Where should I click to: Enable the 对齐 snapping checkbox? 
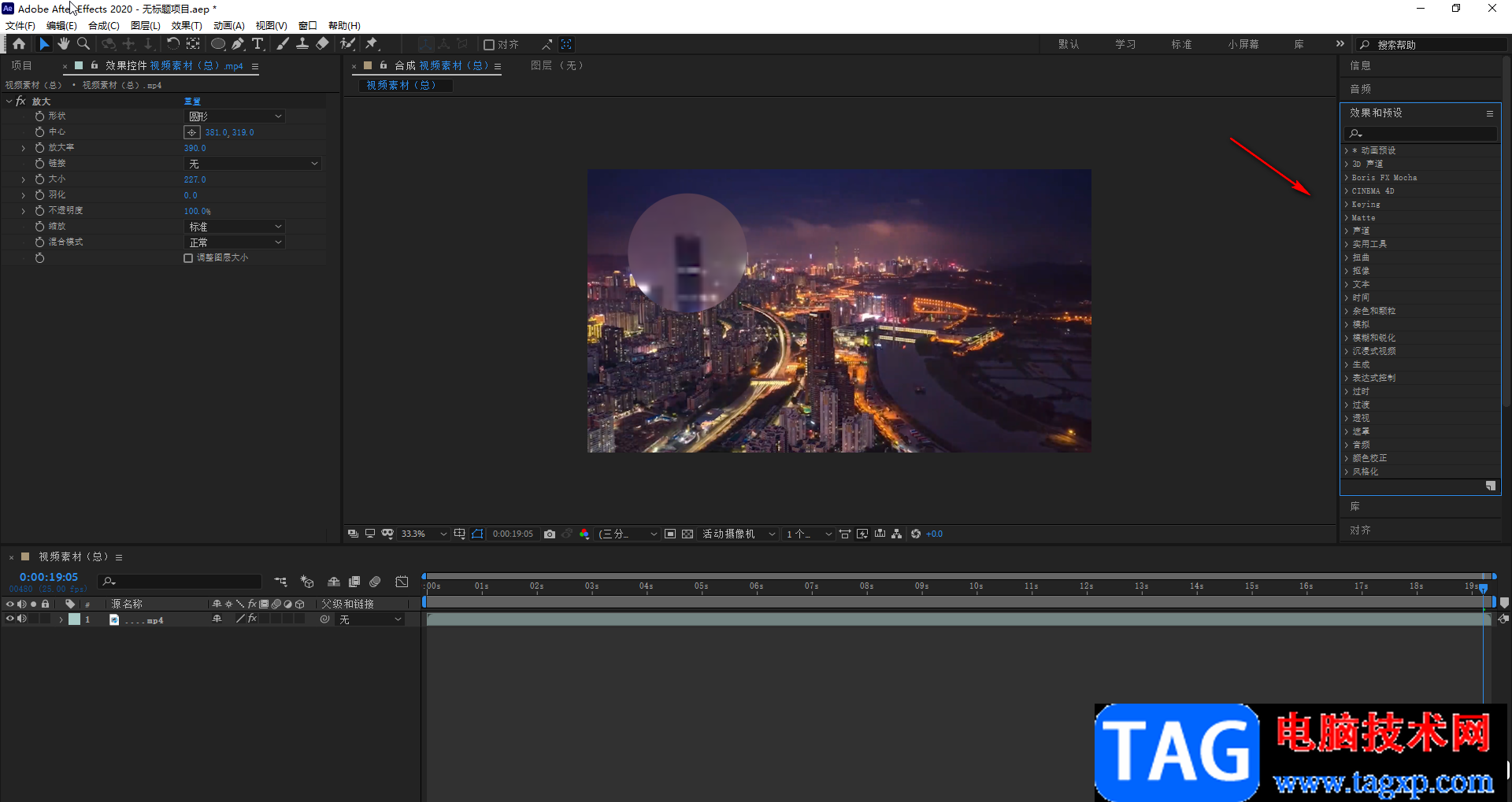489,45
